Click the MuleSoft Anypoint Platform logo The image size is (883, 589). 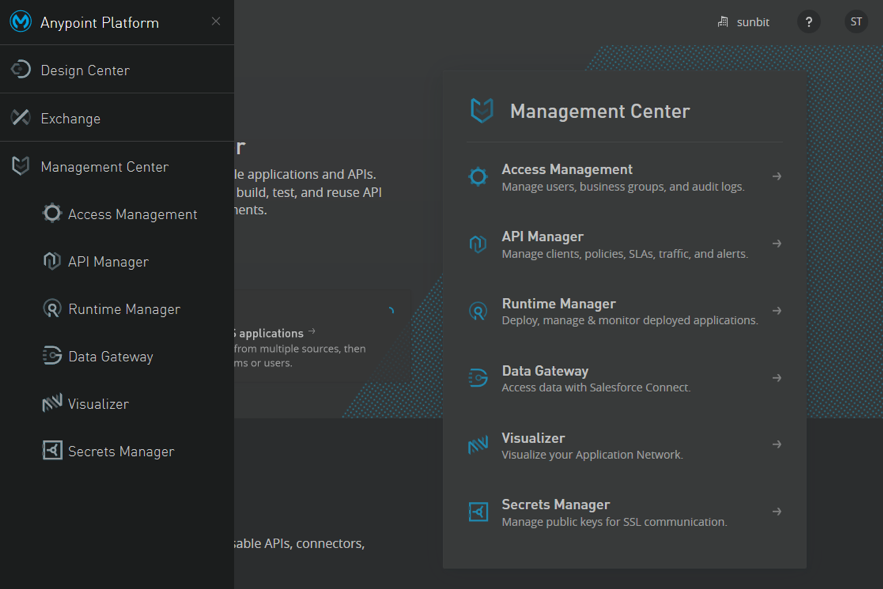[x=21, y=22]
